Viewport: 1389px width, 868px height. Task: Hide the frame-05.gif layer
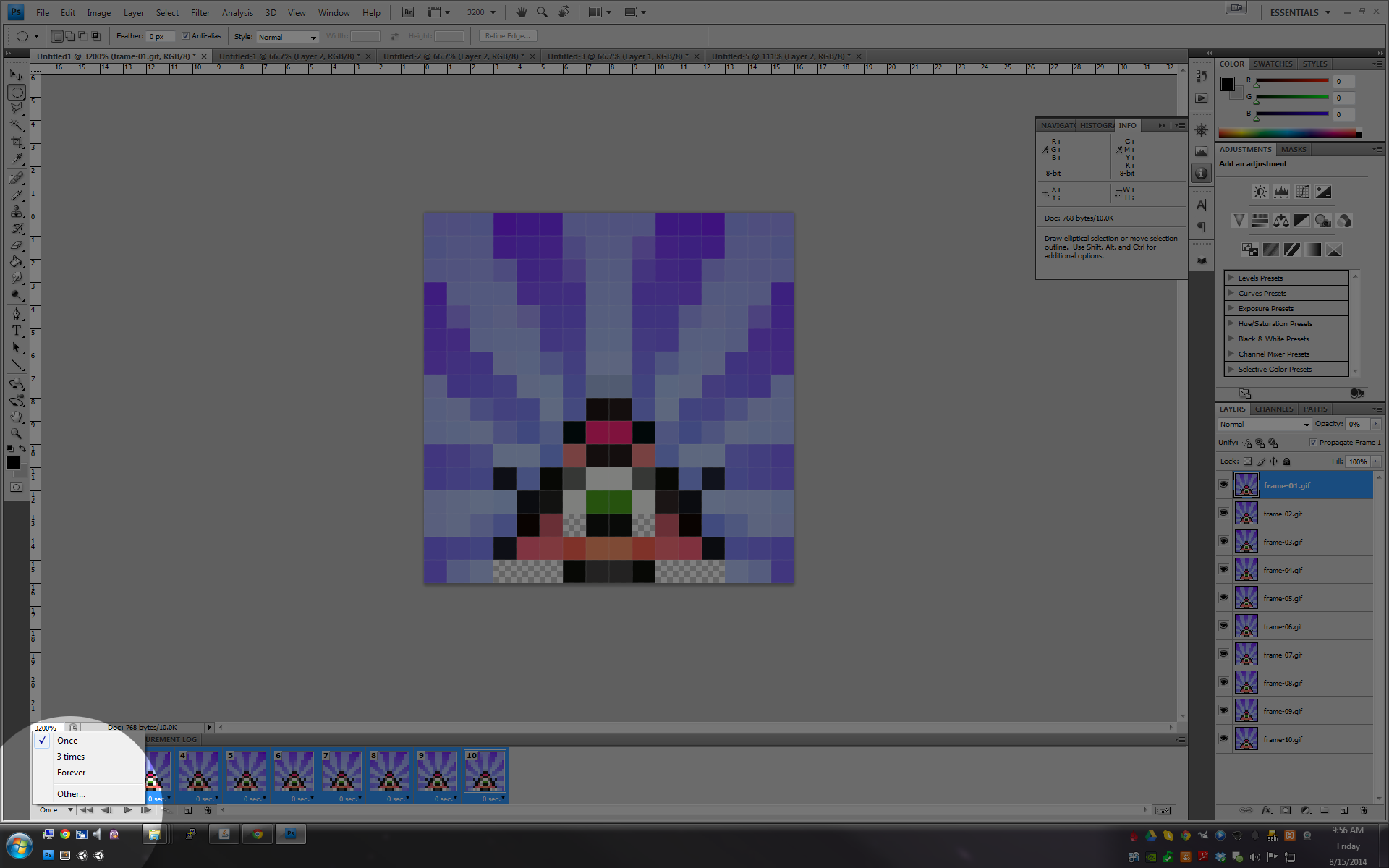[1223, 597]
